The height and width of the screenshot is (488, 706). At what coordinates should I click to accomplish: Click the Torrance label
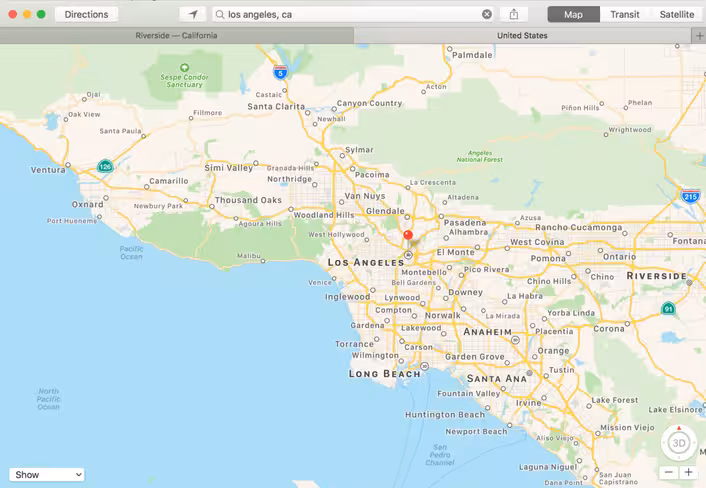pyautogui.click(x=354, y=344)
